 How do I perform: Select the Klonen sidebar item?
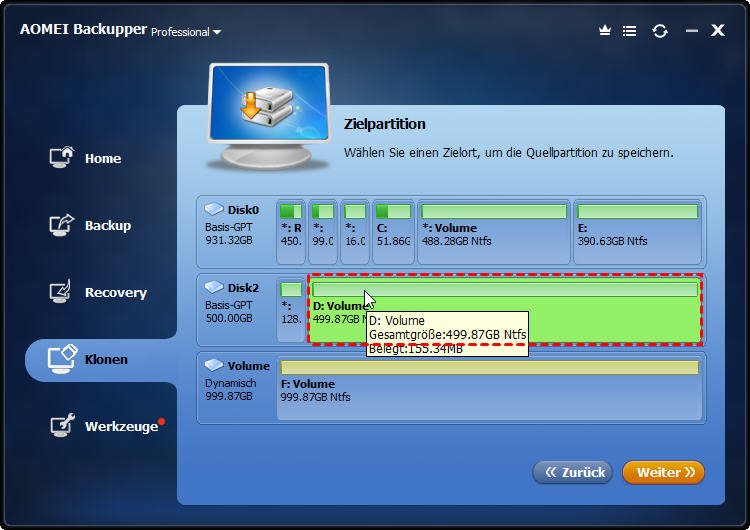tap(100, 360)
